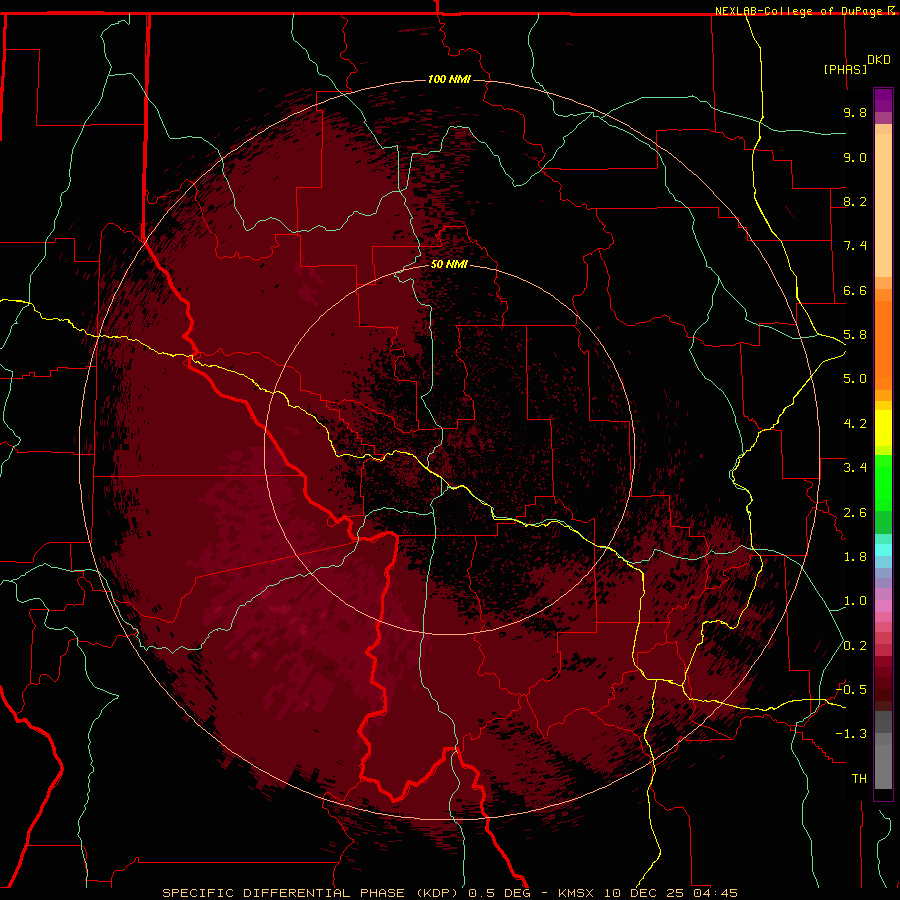Click the 0.2 scale value
The height and width of the screenshot is (900, 900).
tap(855, 646)
